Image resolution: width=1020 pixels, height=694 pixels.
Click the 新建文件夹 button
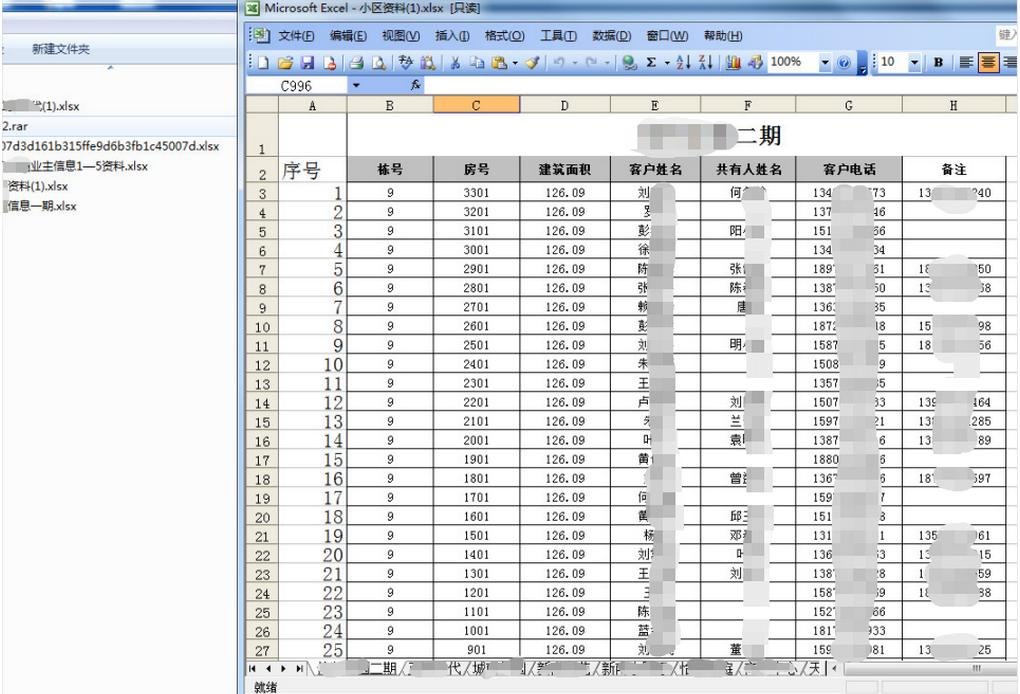(61, 49)
